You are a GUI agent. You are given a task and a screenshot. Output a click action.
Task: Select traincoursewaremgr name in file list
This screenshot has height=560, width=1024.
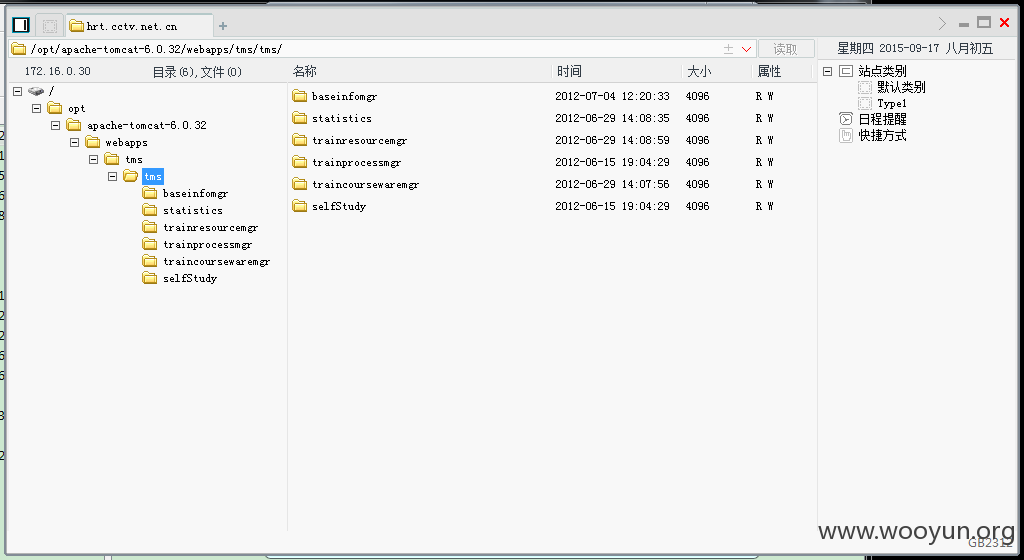click(365, 184)
